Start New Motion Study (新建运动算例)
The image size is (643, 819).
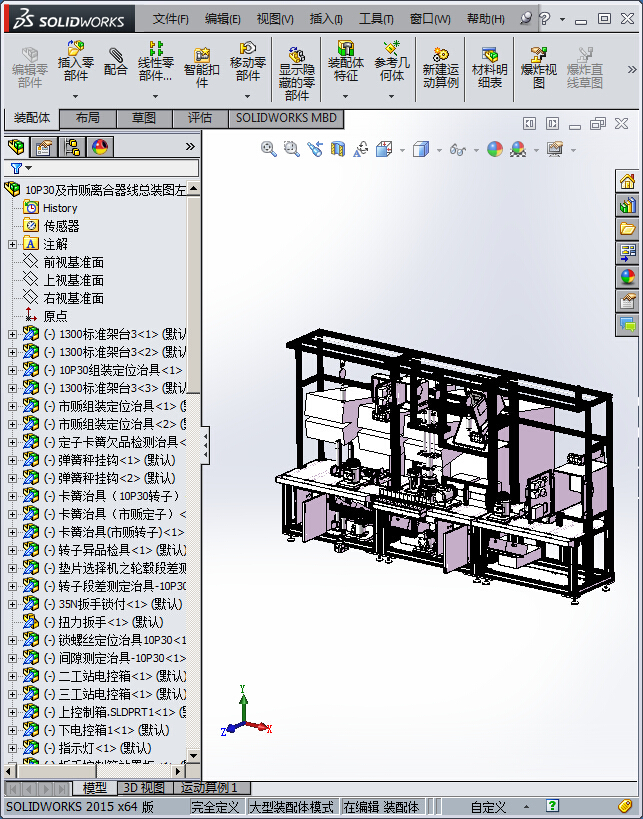(440, 68)
